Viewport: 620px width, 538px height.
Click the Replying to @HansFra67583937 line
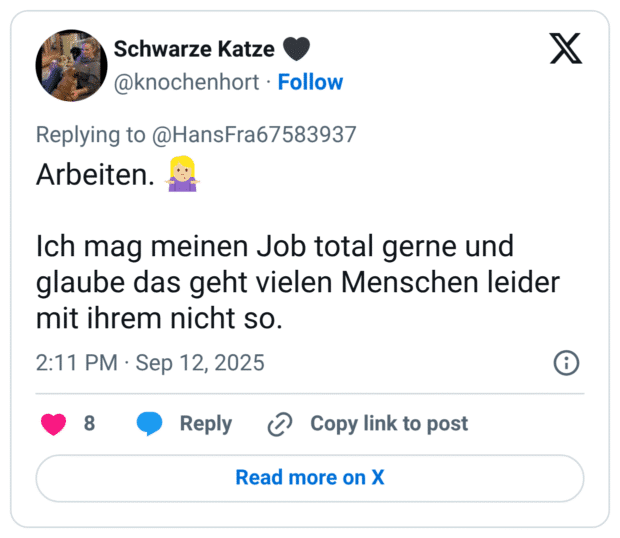pyautogui.click(x=196, y=135)
